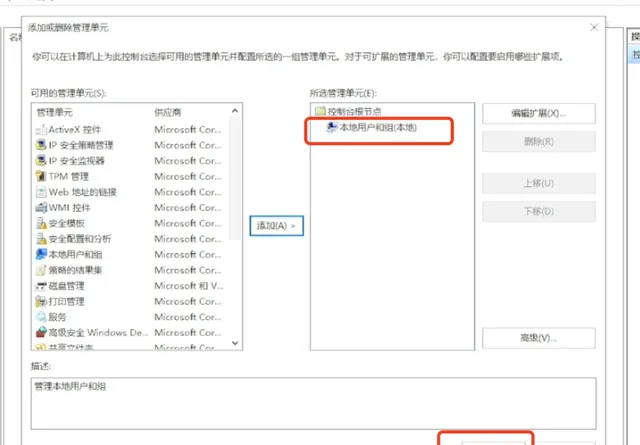Click the 策略的结果集 icon
640x445 pixels.
pyautogui.click(x=41, y=270)
